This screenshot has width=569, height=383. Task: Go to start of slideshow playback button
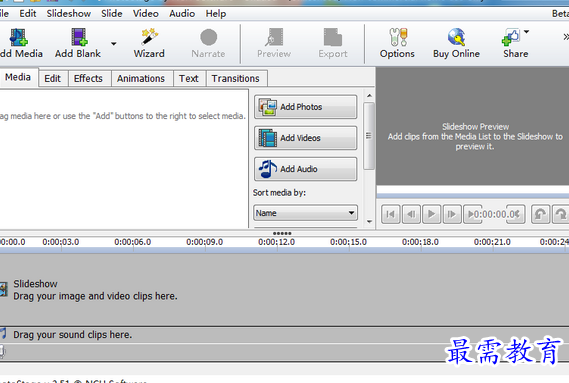[x=391, y=214]
